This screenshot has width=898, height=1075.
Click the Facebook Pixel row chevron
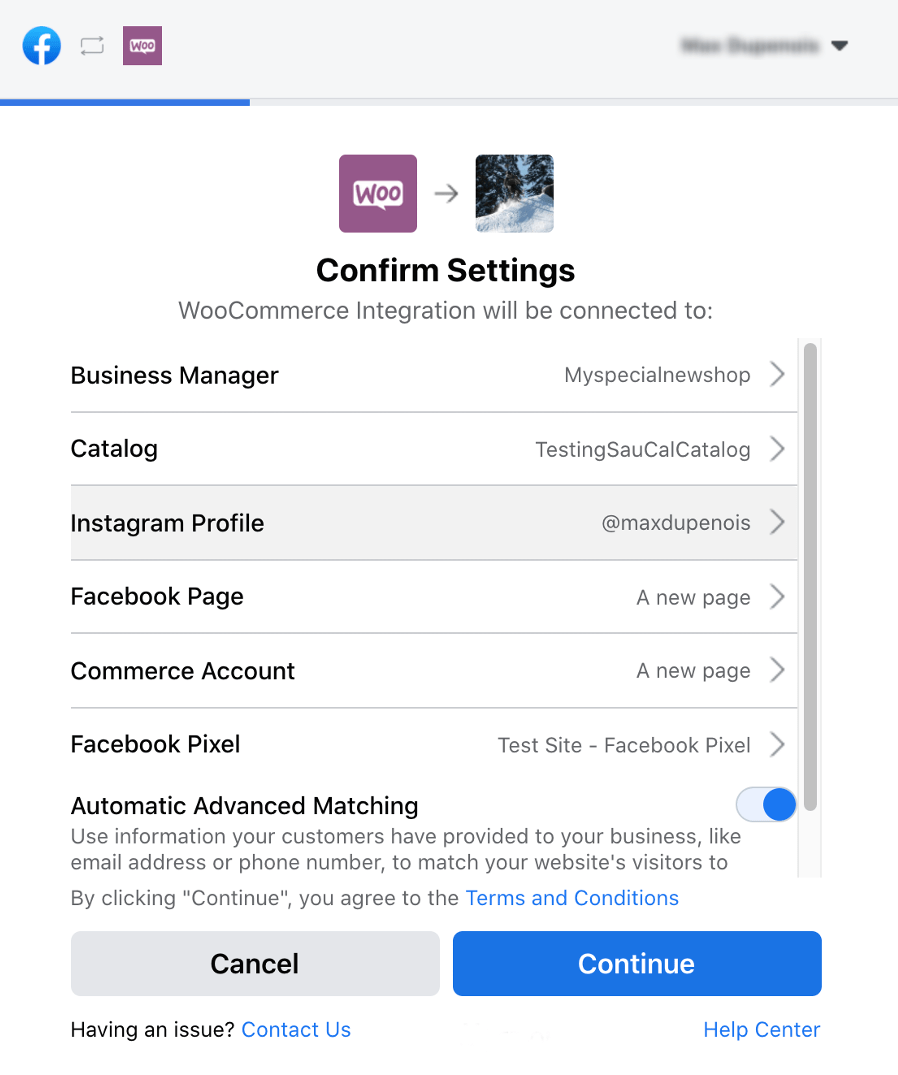point(778,745)
